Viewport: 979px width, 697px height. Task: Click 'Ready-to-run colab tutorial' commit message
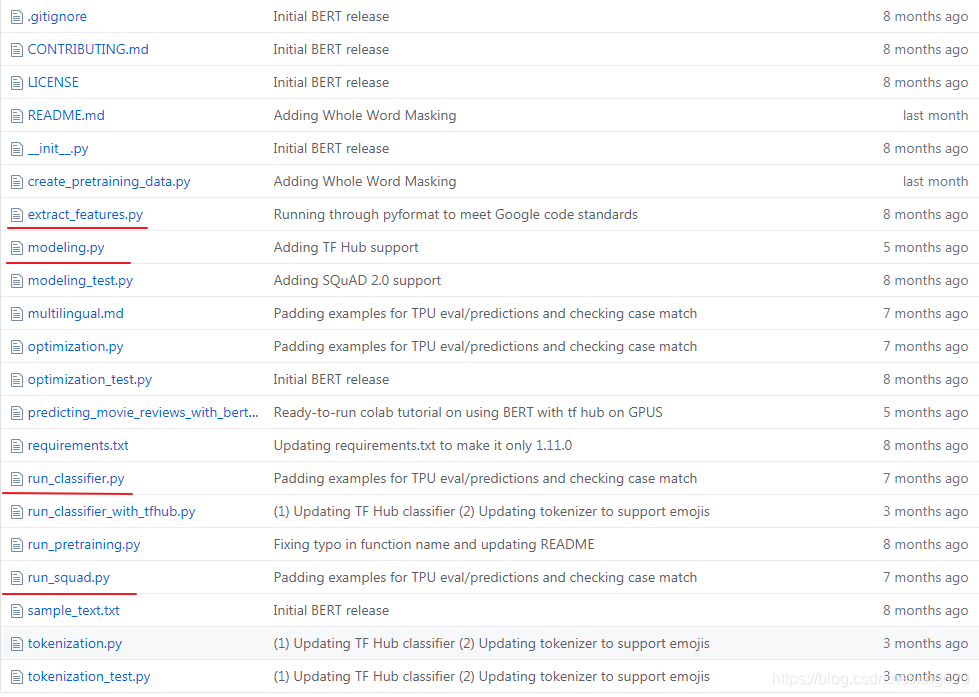(x=468, y=413)
